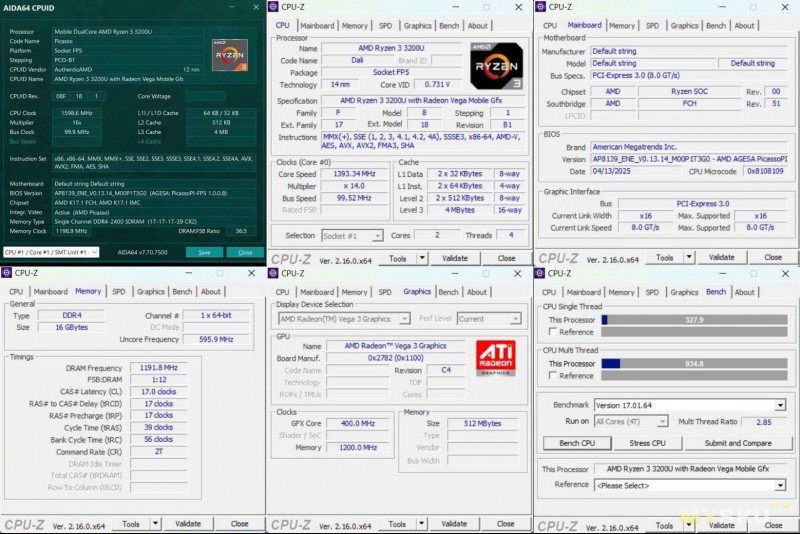Screen dimensions: 800x534
Task: Expand the Tools arrow in CPU-Z Memory window
Action: 155,524
